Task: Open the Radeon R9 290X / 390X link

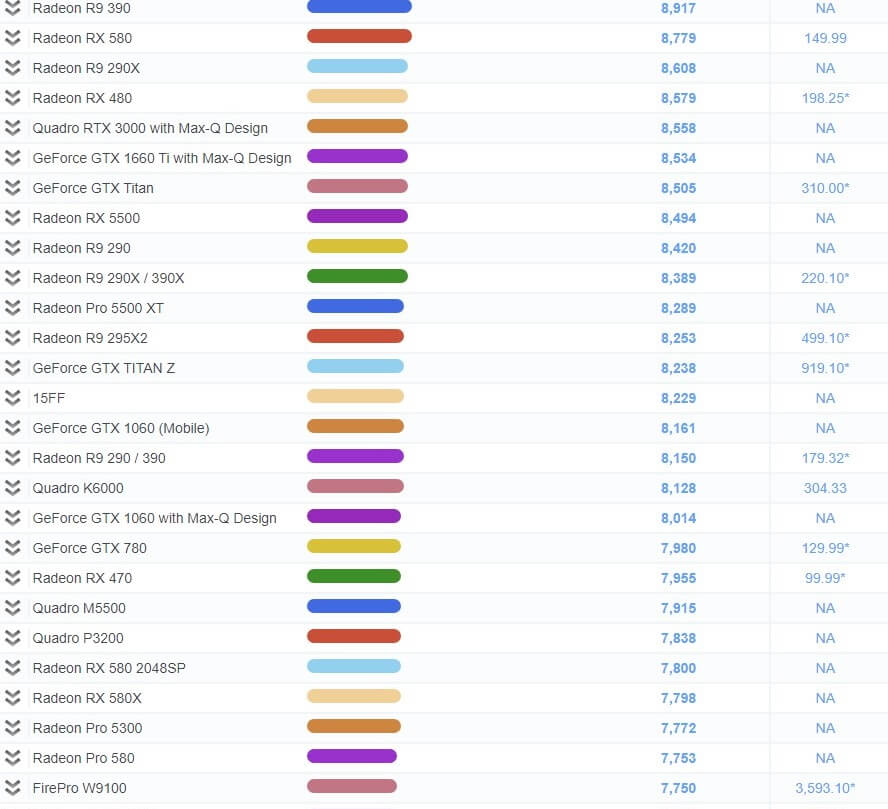Action: (108, 278)
